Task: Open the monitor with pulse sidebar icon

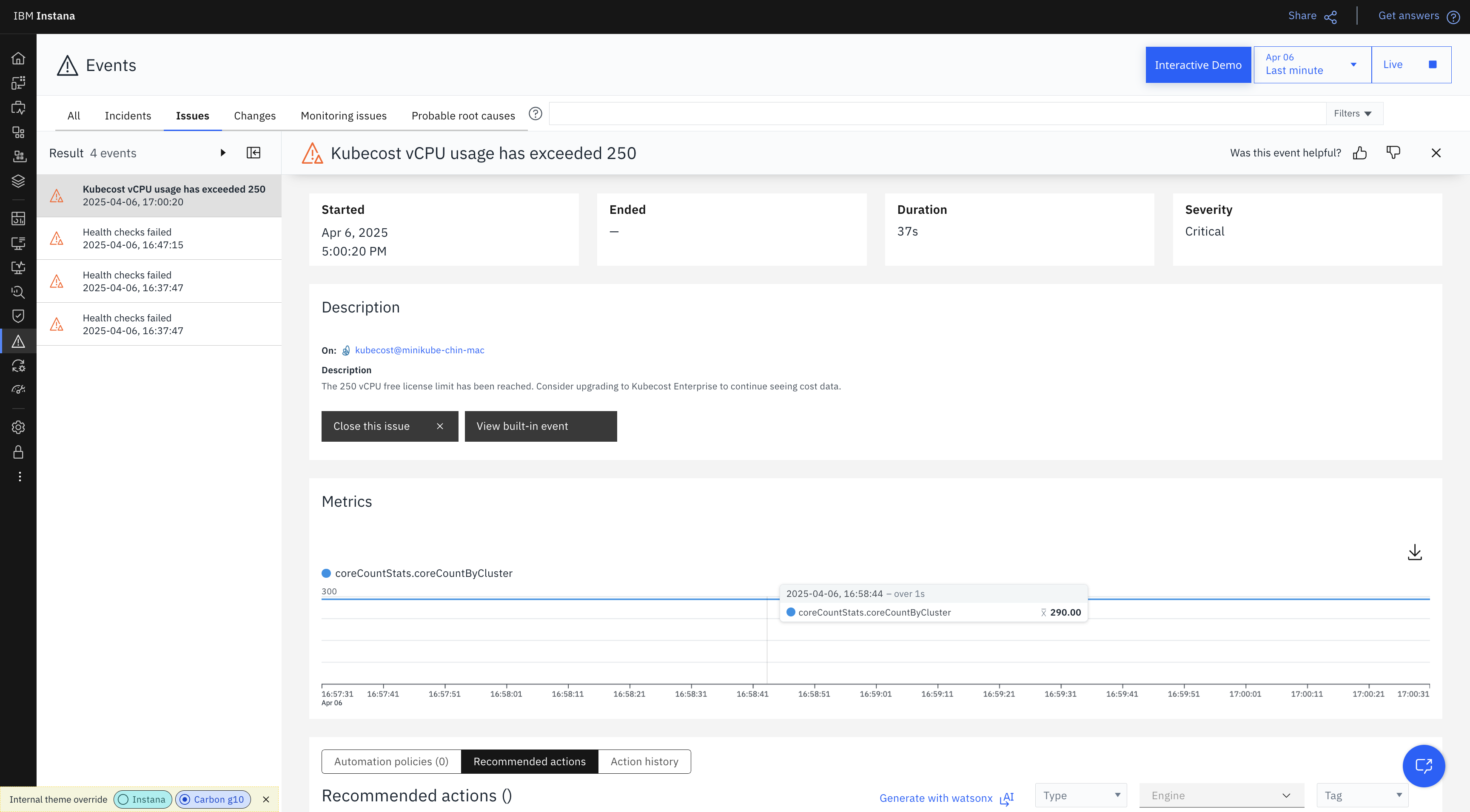Action: [18, 267]
